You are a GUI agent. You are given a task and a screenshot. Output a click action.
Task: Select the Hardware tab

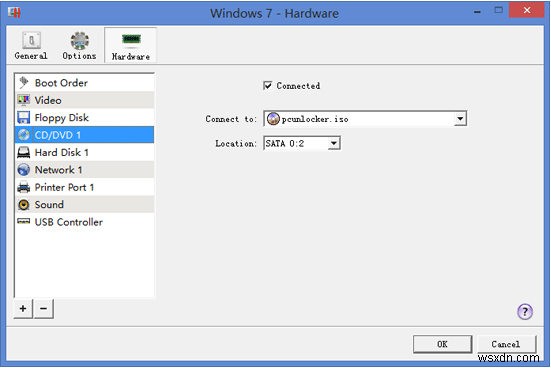[x=130, y=45]
